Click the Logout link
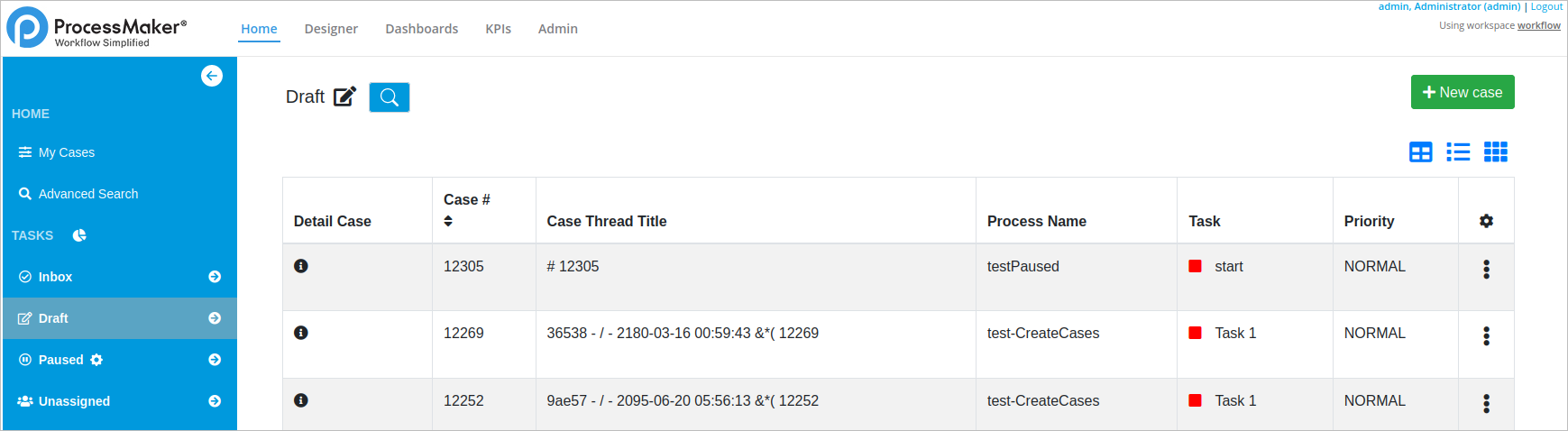Image resolution: width=1568 pixels, height=431 pixels. coord(1546,6)
